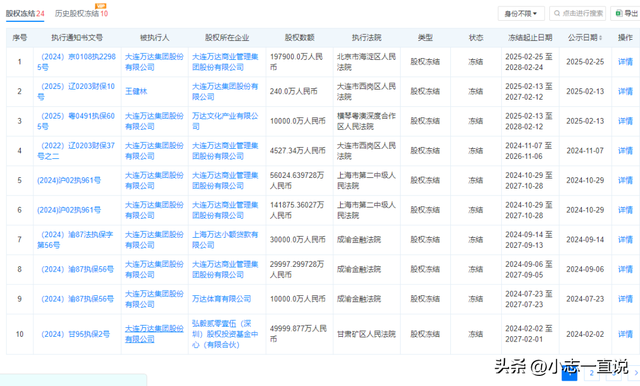The height and width of the screenshot is (386, 640).
Task: Open 大连万达商业管理集团 company in row 1
Action: pyautogui.click(x=225, y=62)
